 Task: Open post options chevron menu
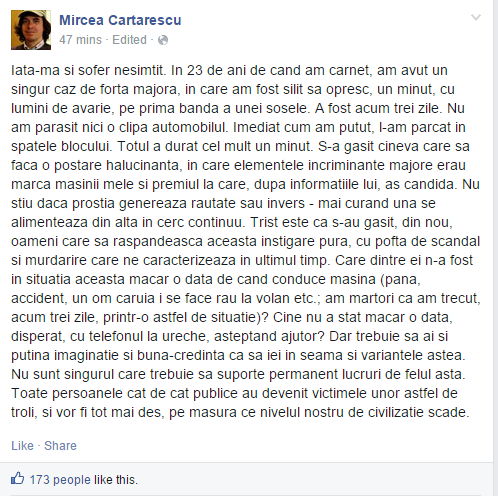[476, 17]
